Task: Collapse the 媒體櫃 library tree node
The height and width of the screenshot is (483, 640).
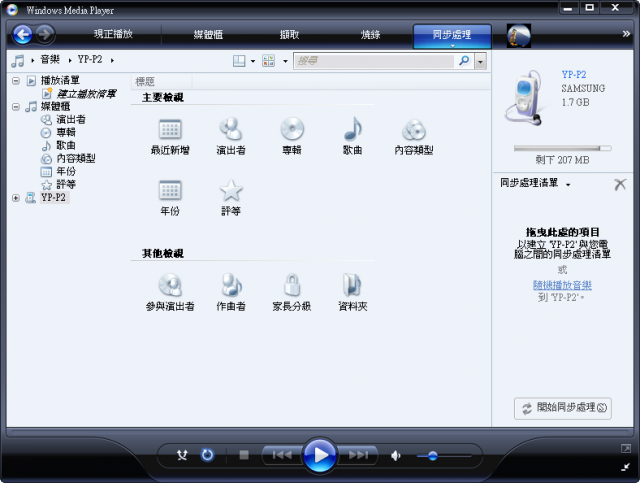Action: (x=16, y=107)
